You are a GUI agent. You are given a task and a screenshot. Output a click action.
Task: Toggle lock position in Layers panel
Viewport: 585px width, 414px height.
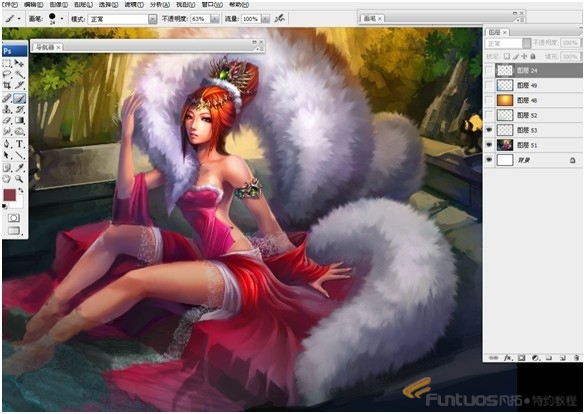point(524,56)
